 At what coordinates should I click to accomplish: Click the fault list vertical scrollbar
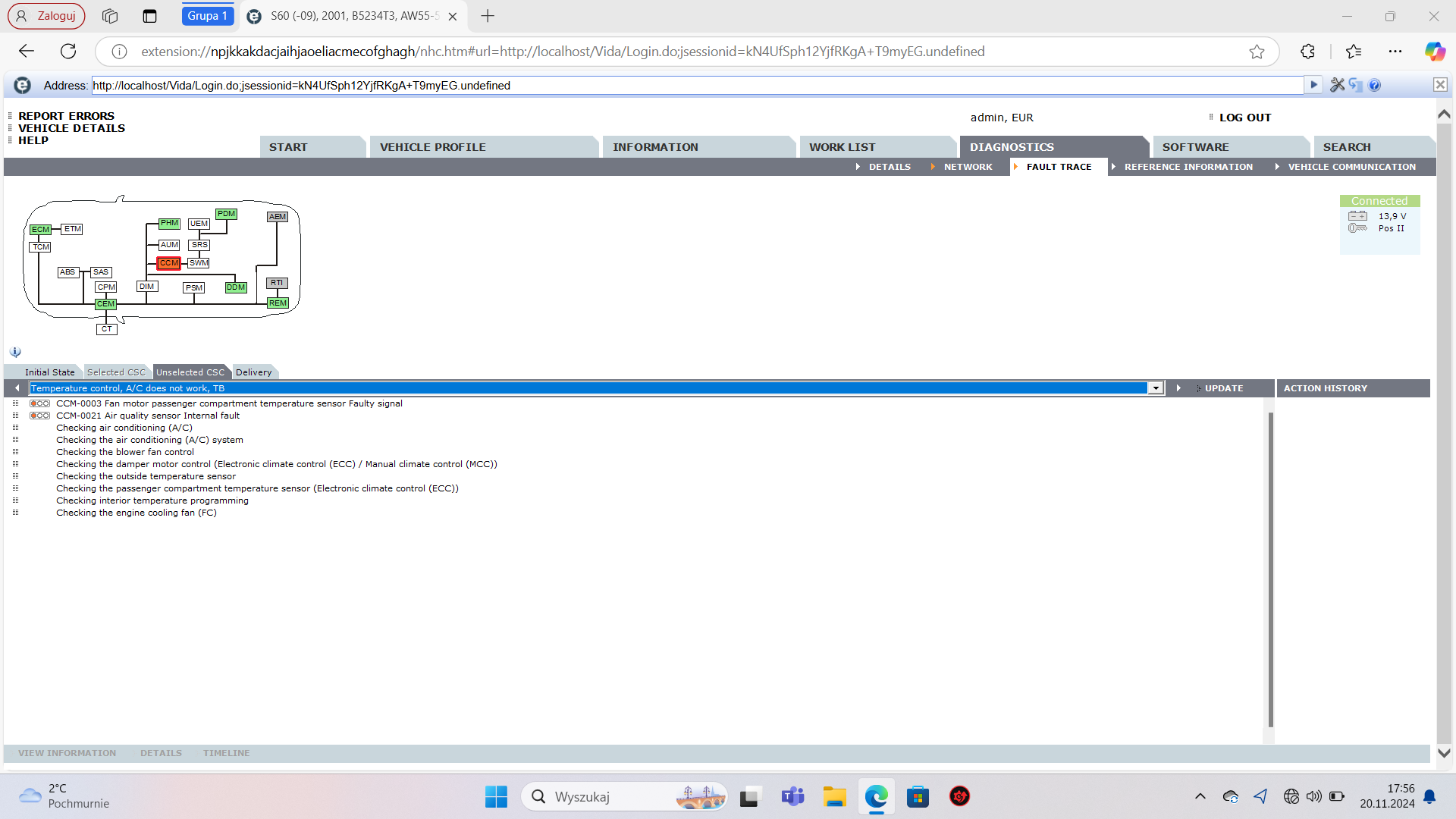click(x=1270, y=569)
